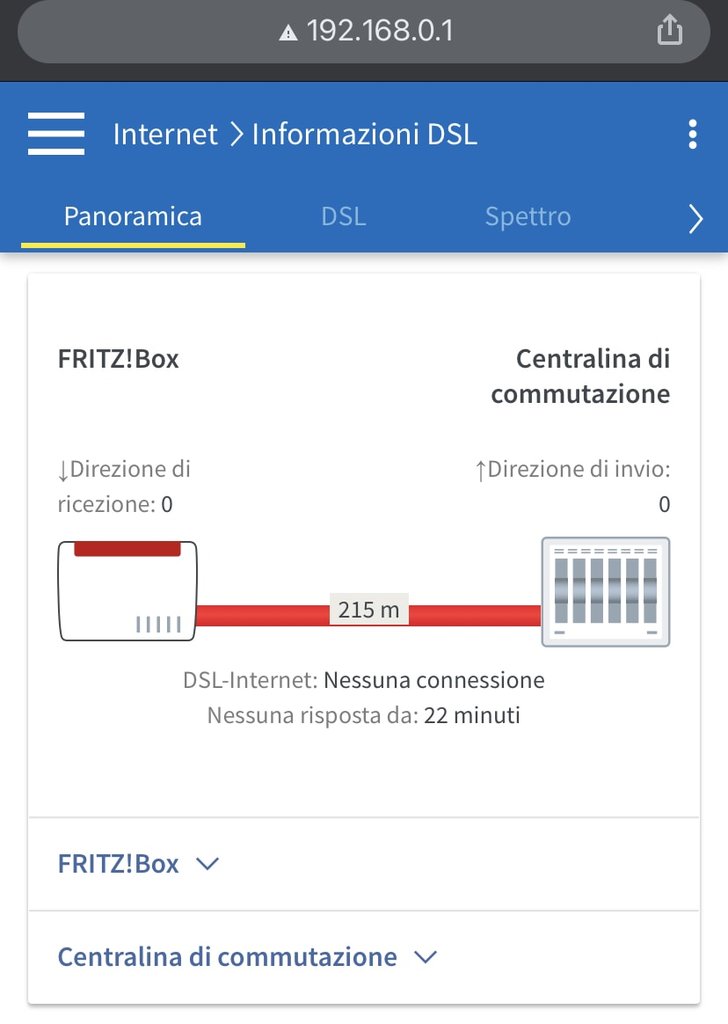Tap the insecure-connection warning triangle
The height and width of the screenshot is (1024, 728).
(x=288, y=32)
